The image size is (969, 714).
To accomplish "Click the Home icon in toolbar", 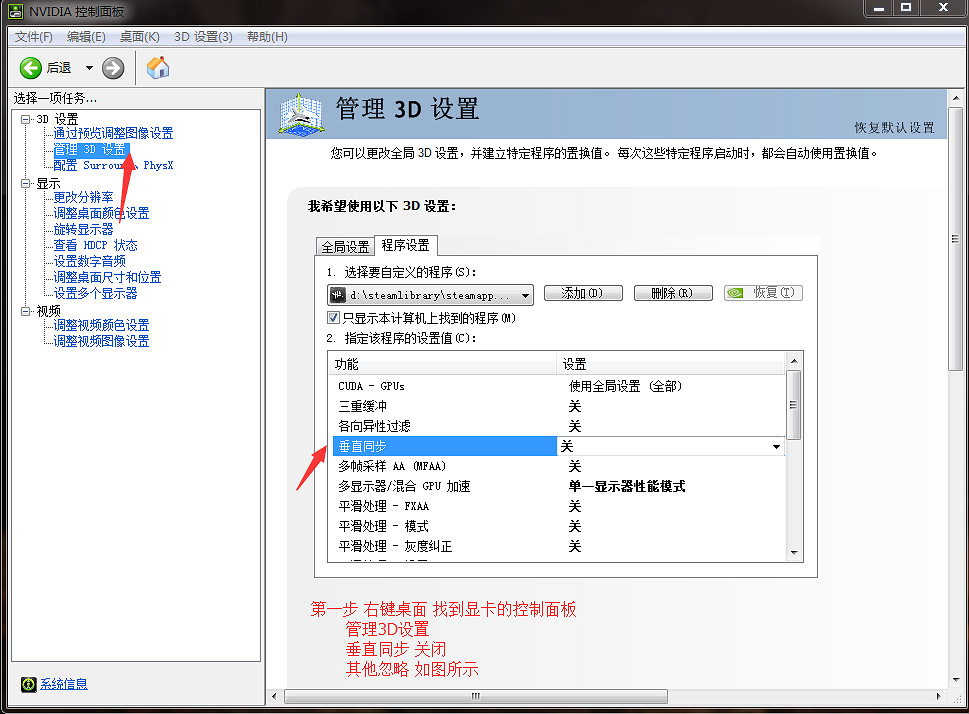I will pos(158,68).
